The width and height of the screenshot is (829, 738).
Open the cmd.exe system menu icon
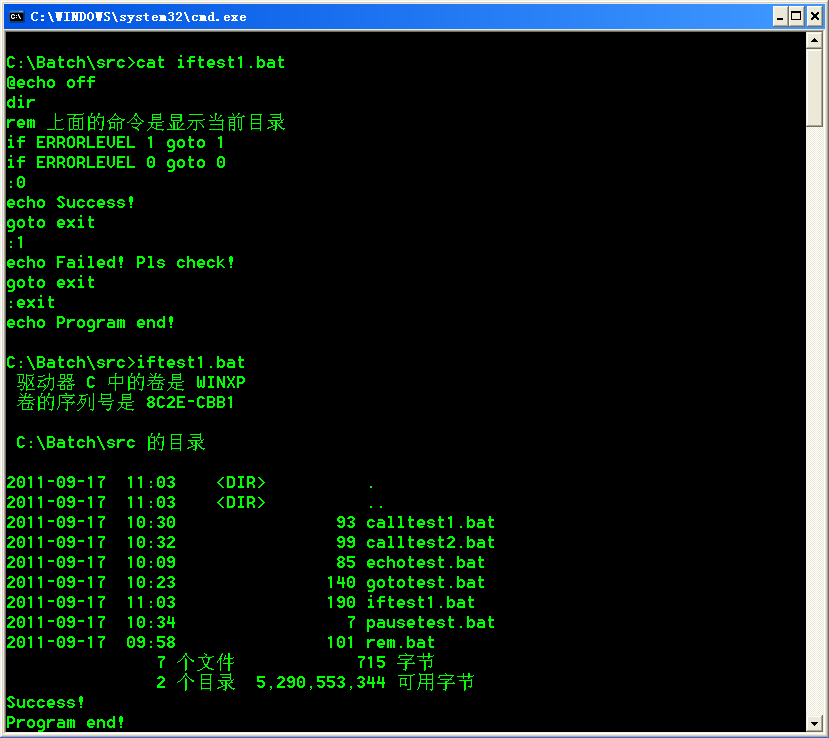(x=16, y=16)
